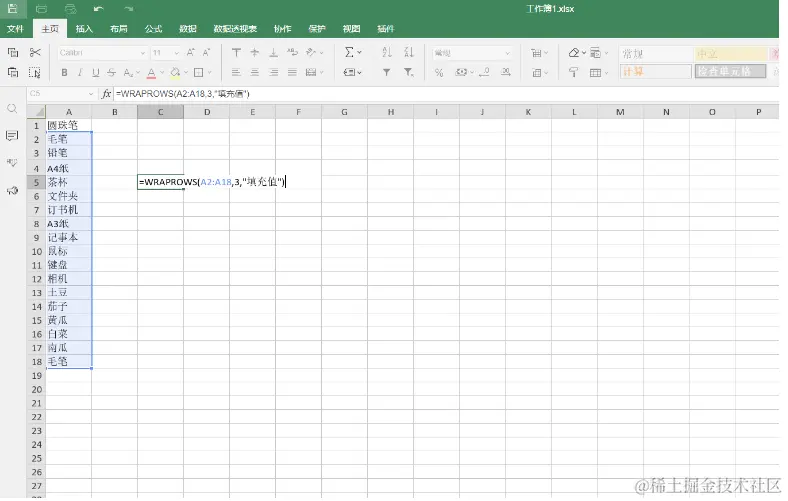Toggle Italic formatting
Viewport: 788px width, 501px height.
[80, 73]
